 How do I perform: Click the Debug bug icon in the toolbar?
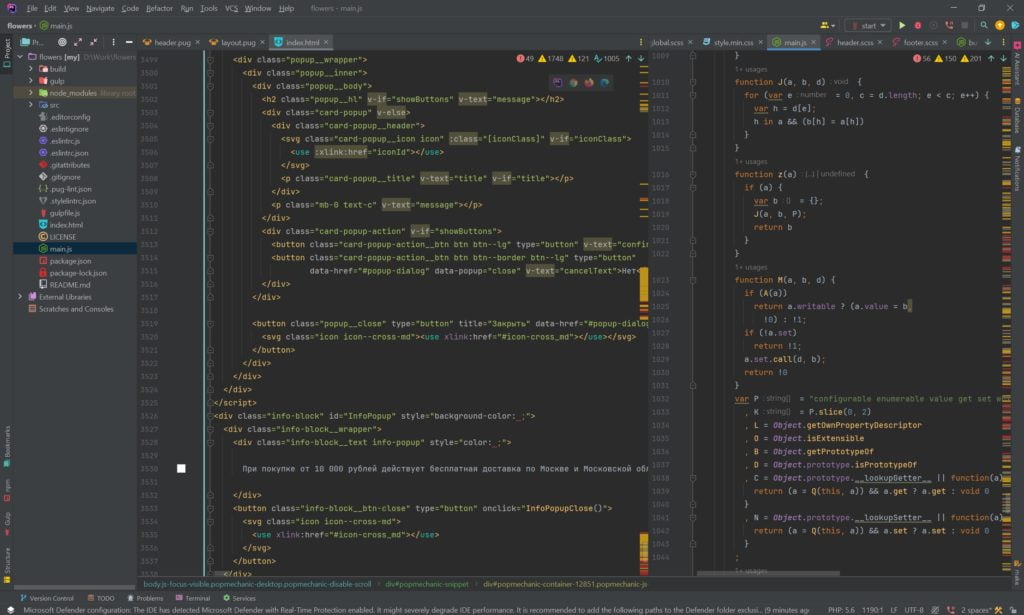(x=916, y=25)
